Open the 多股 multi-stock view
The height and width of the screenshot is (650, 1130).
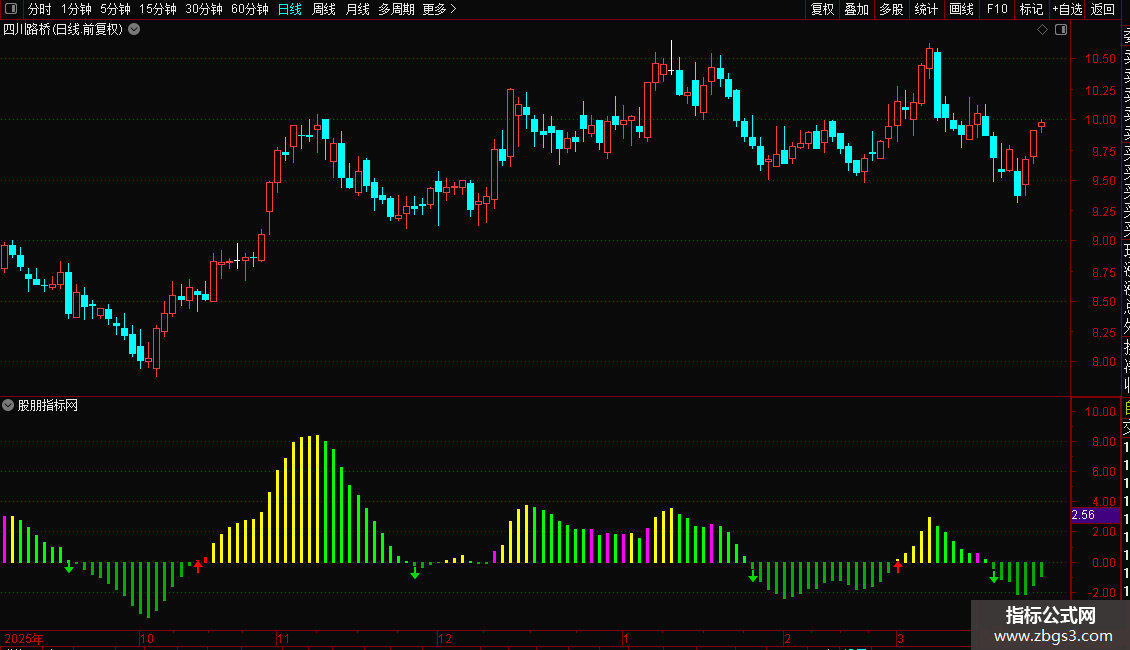(x=891, y=9)
